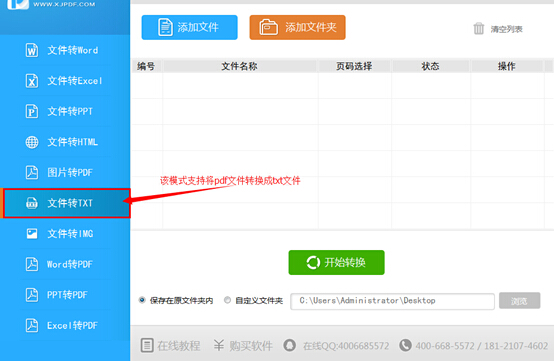Click 在线QQ:4006685572 contact link
The image size is (554, 361).
click(x=346, y=345)
